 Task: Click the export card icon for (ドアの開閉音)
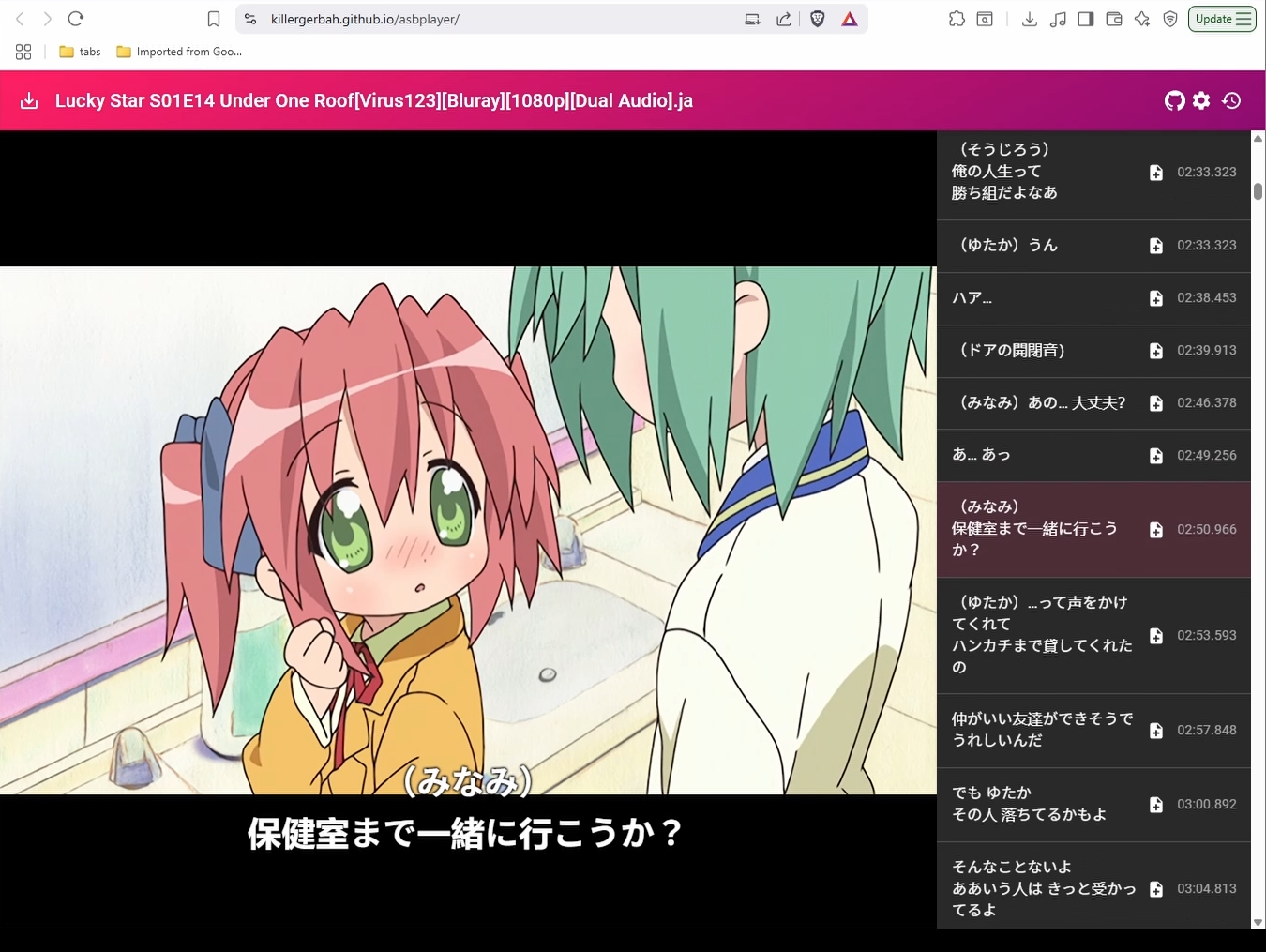click(x=1156, y=351)
